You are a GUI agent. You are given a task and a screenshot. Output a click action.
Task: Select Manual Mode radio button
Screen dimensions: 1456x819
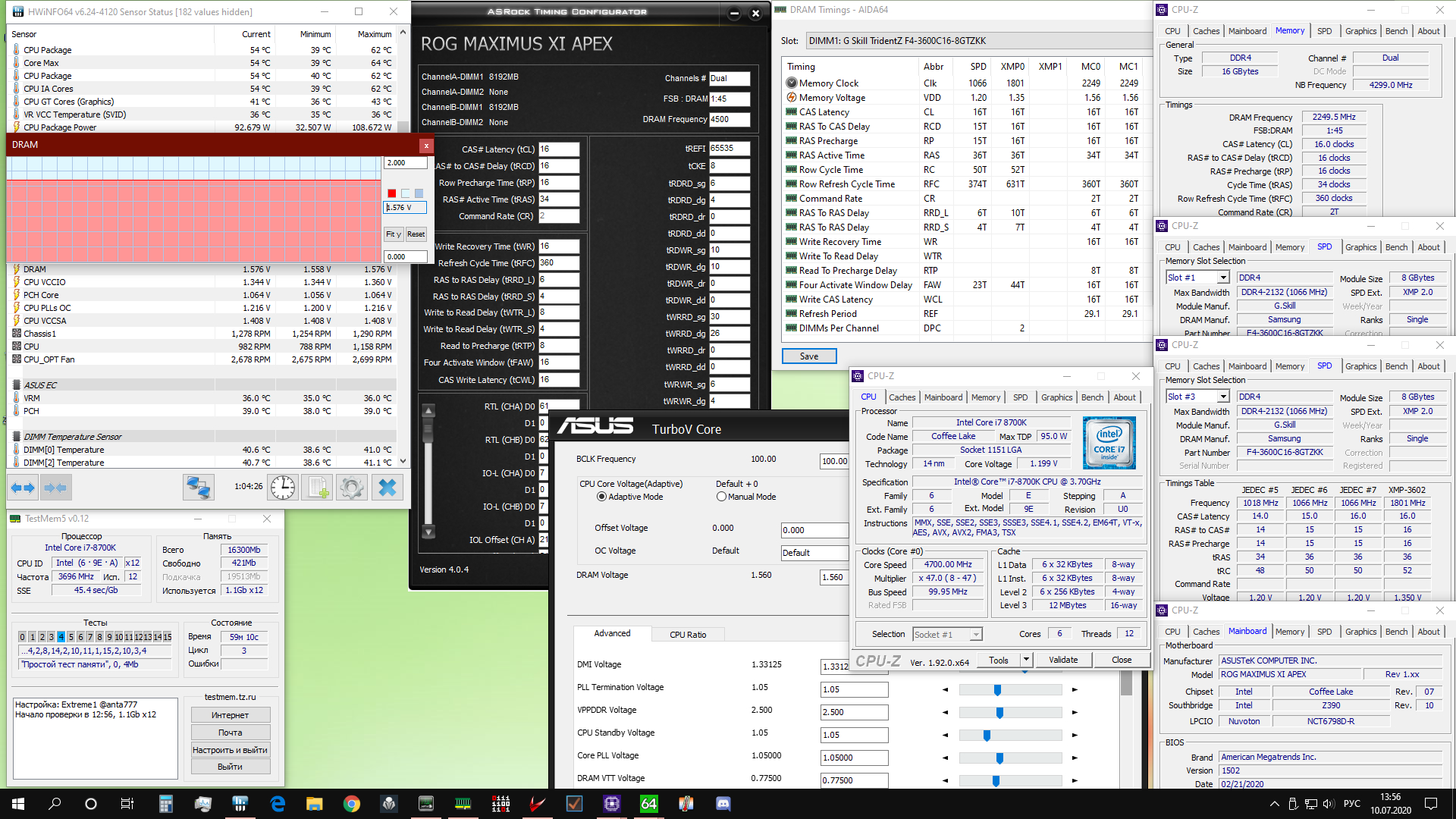(721, 497)
